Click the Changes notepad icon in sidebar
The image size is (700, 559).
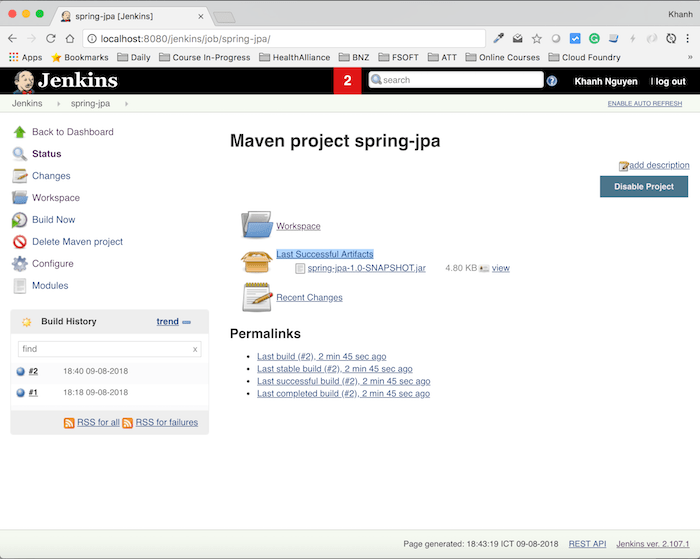[20, 175]
